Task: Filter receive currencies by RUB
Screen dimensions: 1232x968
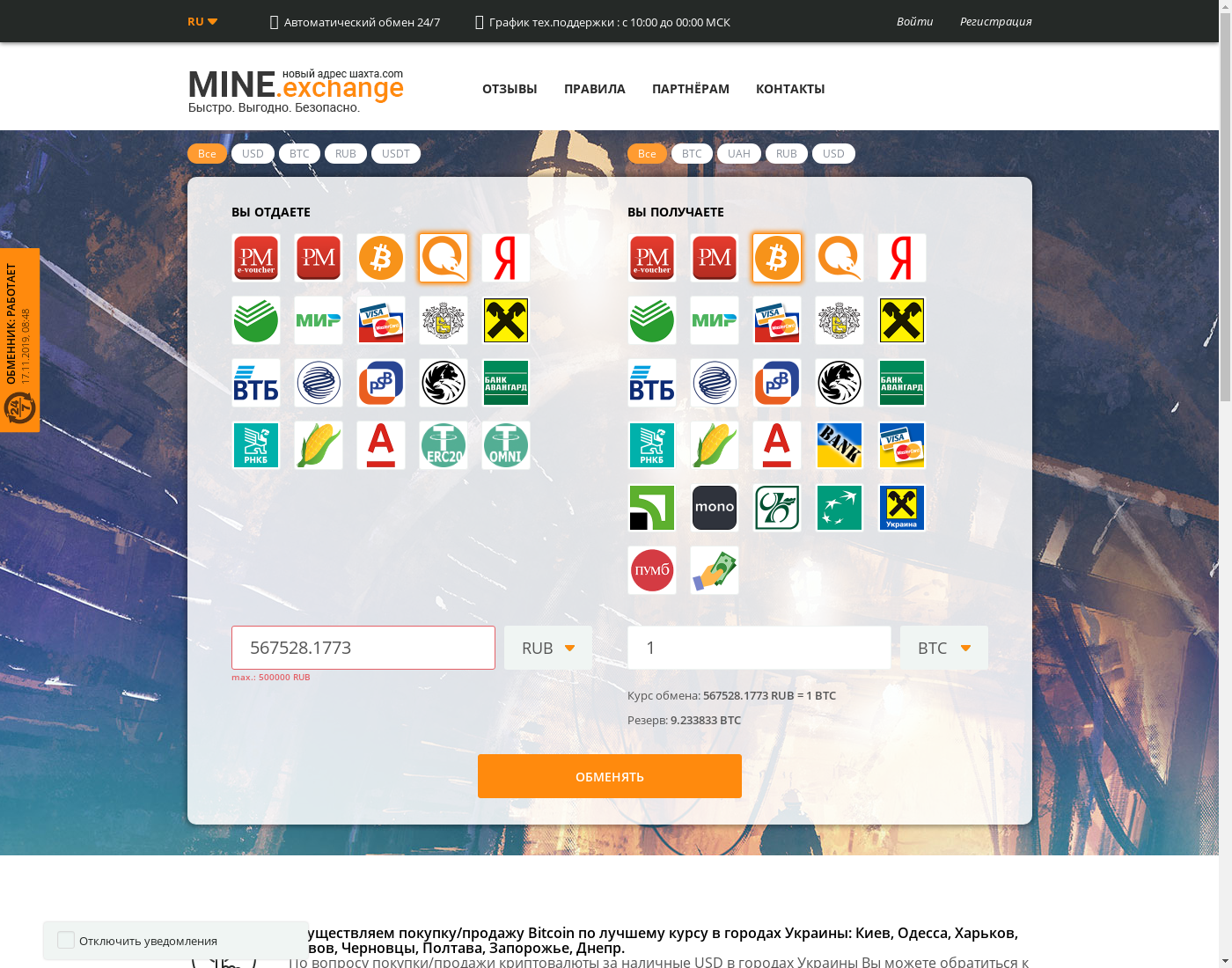Action: tap(787, 153)
